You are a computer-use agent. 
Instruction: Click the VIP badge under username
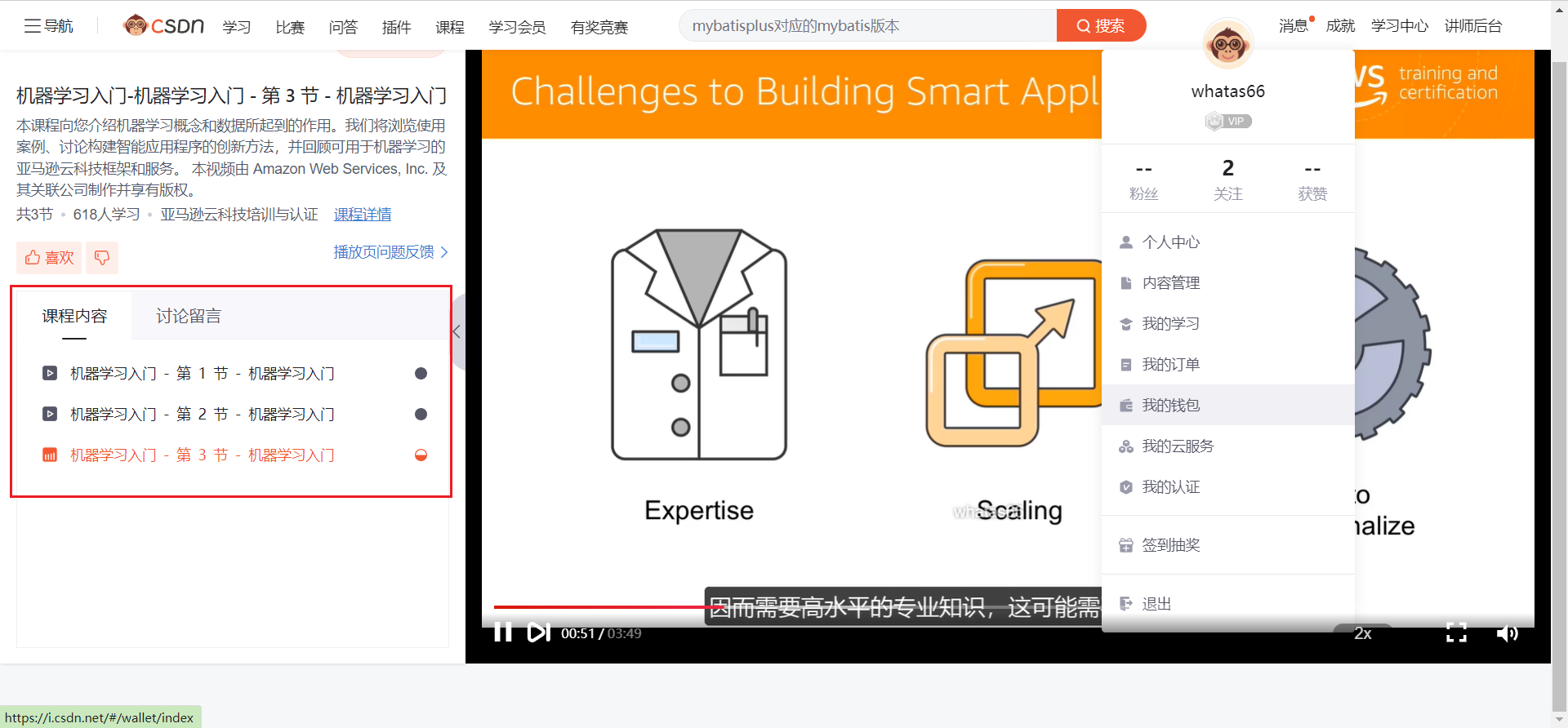(1228, 122)
